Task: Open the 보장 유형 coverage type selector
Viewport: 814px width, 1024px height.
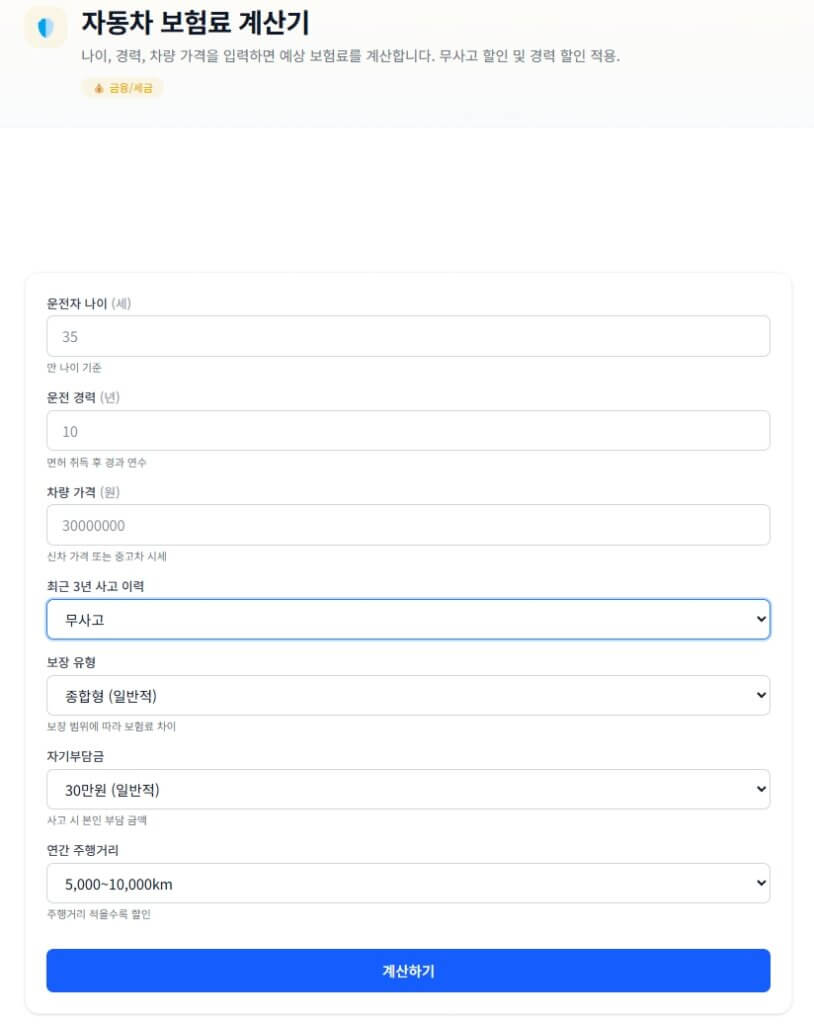Action: click(407, 695)
